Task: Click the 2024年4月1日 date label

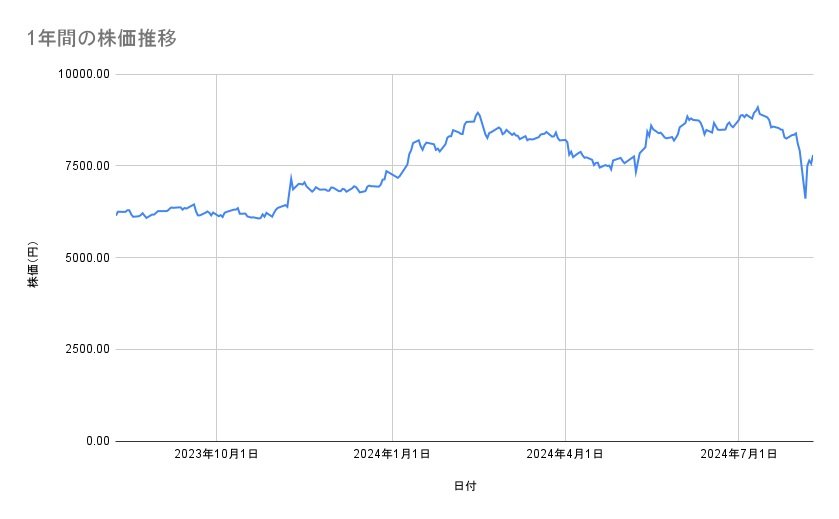Action: click(x=565, y=455)
